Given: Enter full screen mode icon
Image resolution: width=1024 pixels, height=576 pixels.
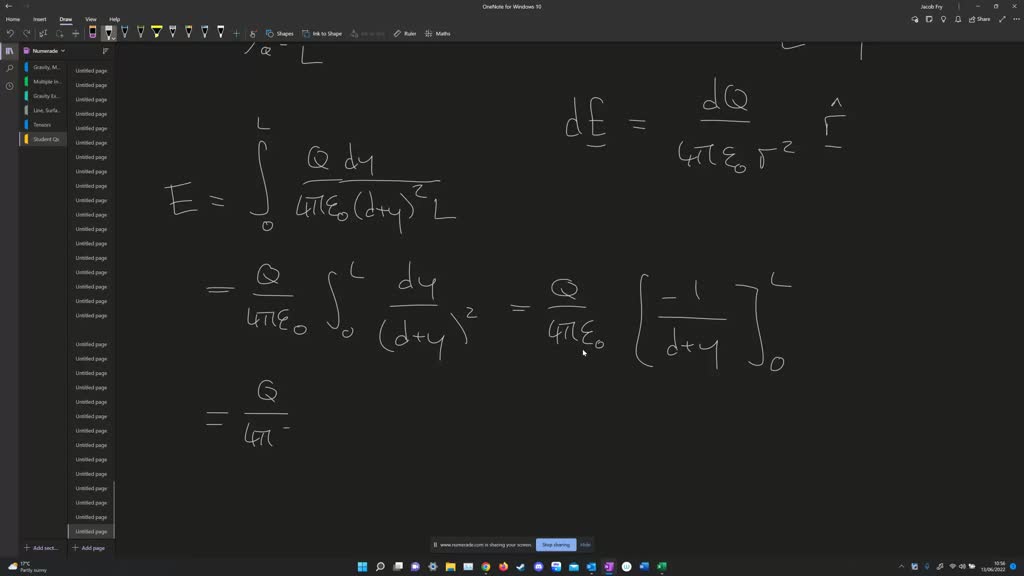Looking at the screenshot, I should (1002, 19).
